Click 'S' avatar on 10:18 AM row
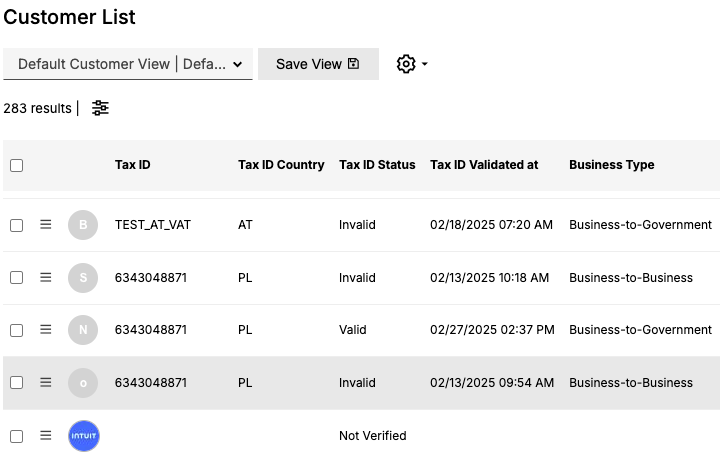The width and height of the screenshot is (720, 462). click(x=83, y=278)
